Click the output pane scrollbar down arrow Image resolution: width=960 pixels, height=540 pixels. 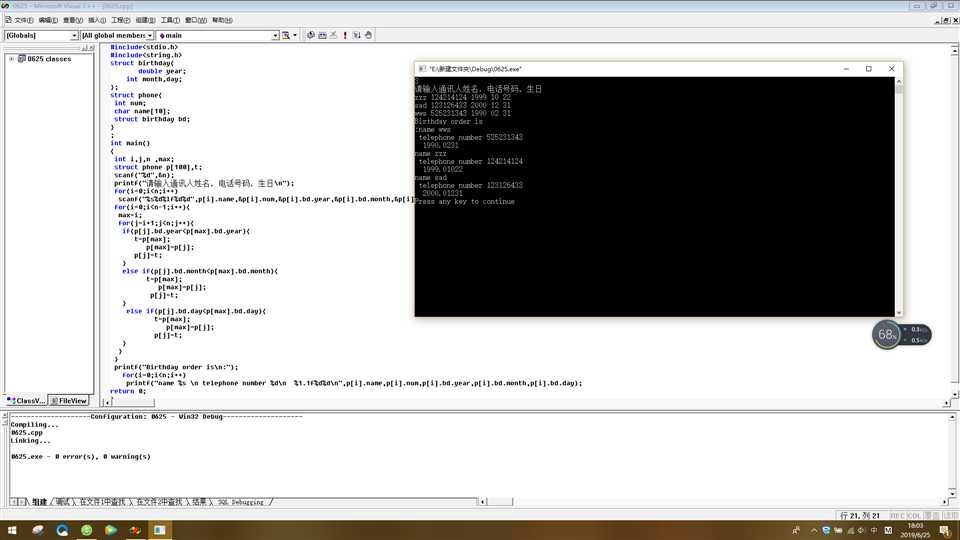(x=952, y=492)
